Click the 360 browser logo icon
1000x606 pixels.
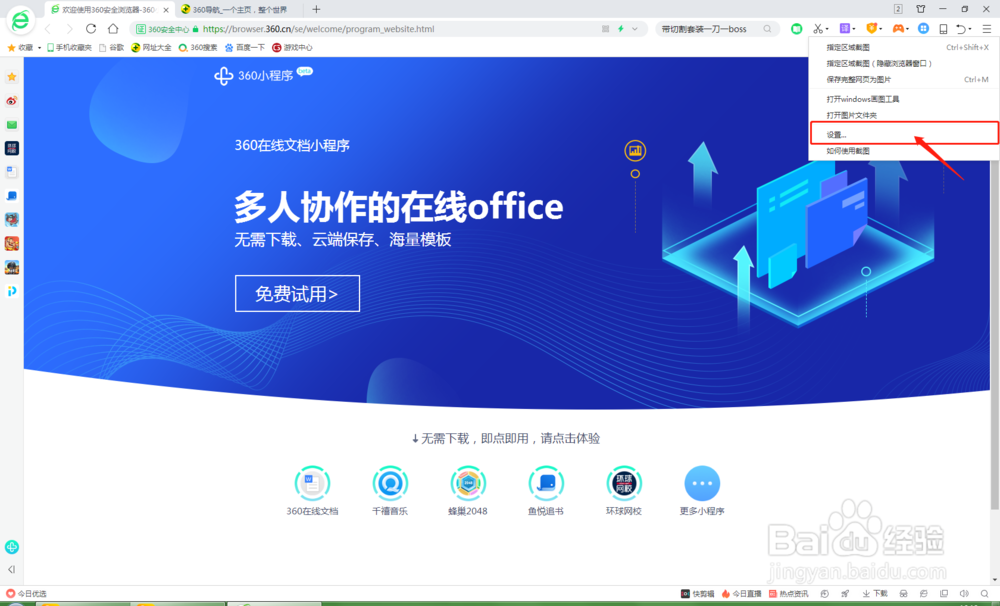point(20,20)
